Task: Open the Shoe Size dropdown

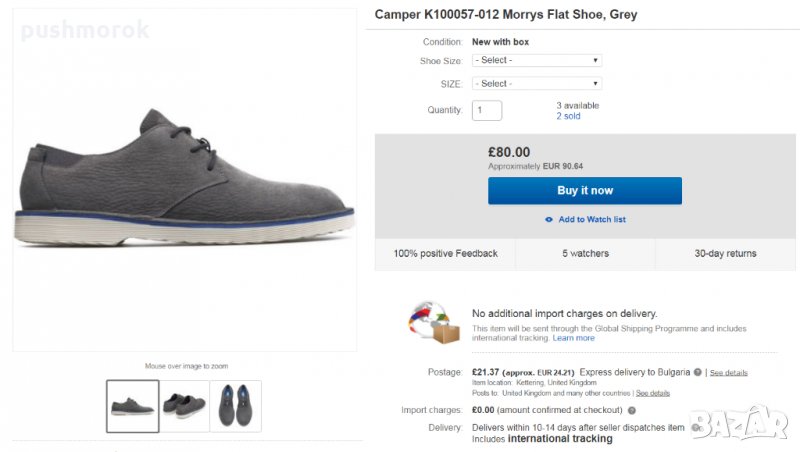Action: pos(536,60)
